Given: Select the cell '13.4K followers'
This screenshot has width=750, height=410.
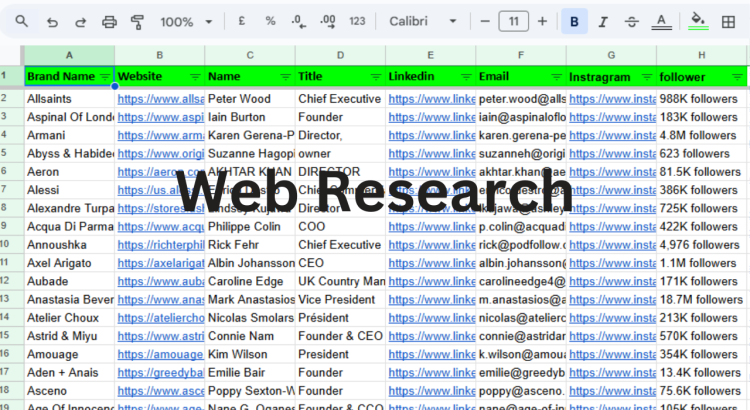Looking at the screenshot, I should 701,373.
